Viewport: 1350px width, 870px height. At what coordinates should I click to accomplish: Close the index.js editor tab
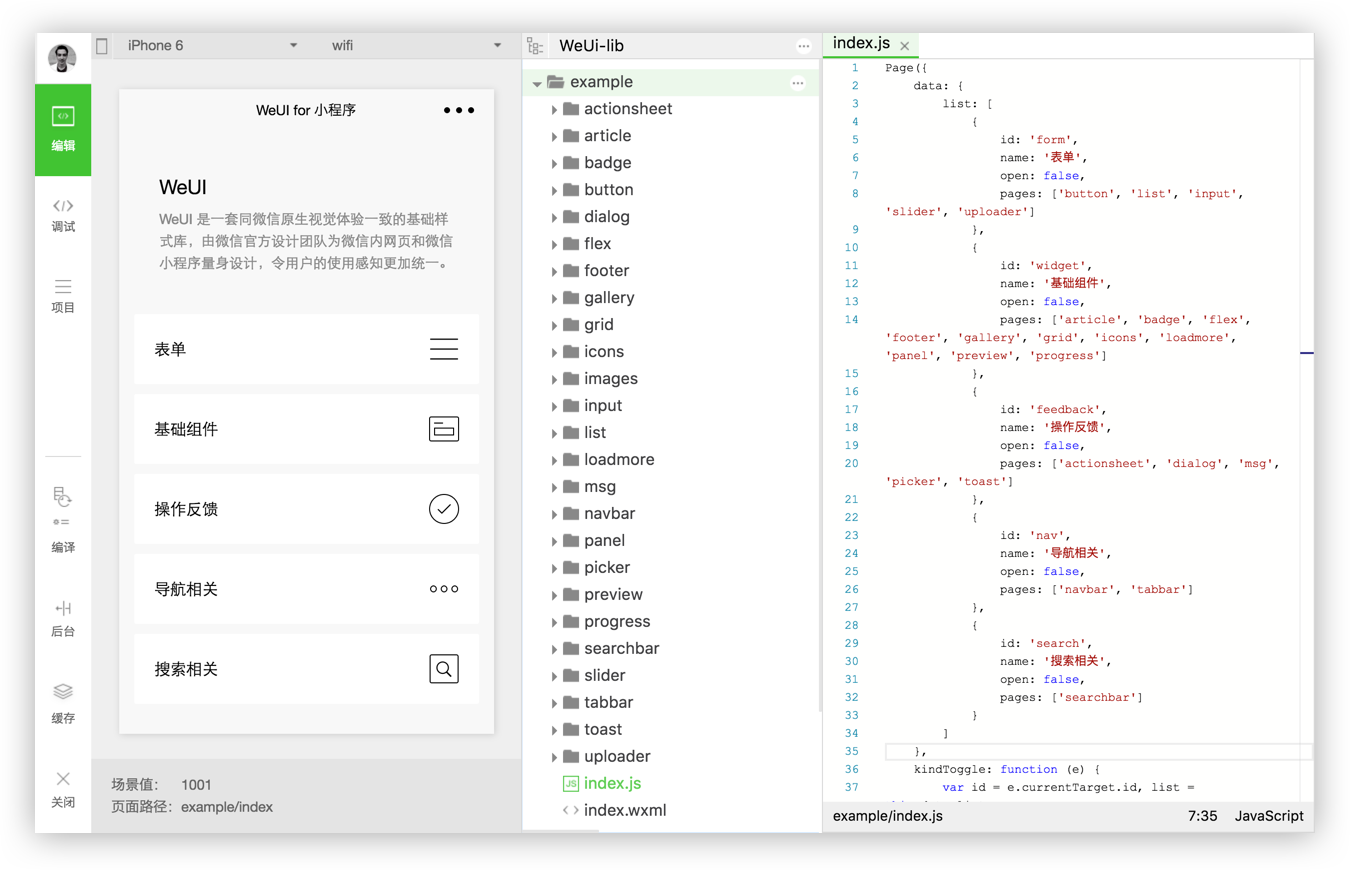[x=904, y=46]
